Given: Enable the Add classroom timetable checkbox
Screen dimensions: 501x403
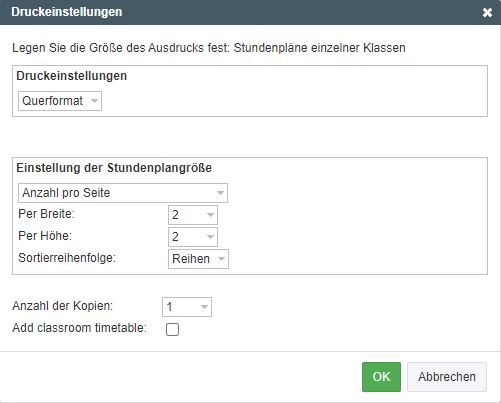Looking at the screenshot, I should tap(172, 329).
